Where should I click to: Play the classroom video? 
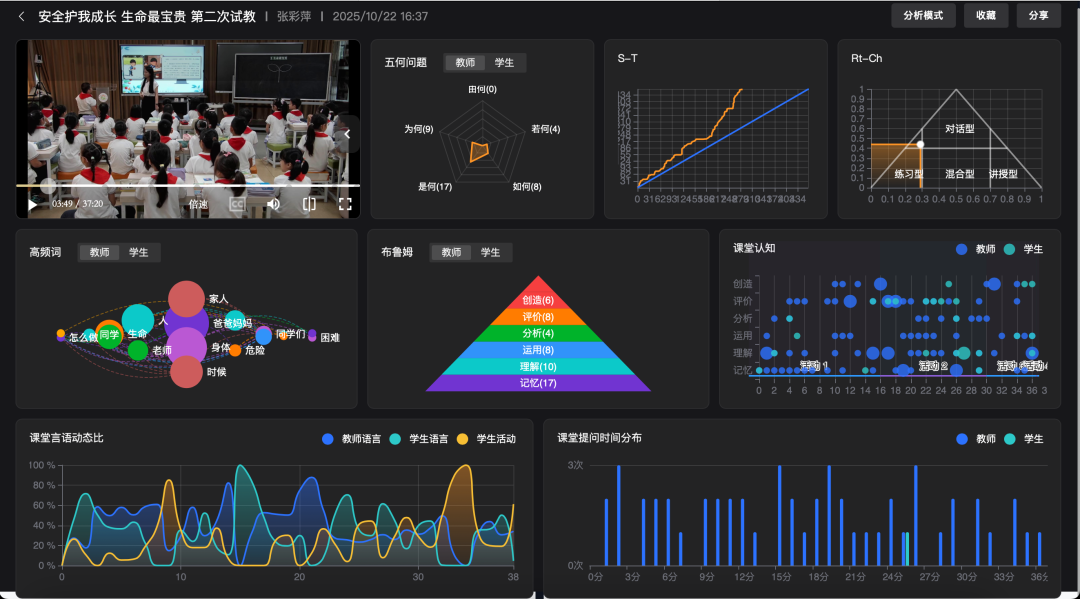pos(32,204)
